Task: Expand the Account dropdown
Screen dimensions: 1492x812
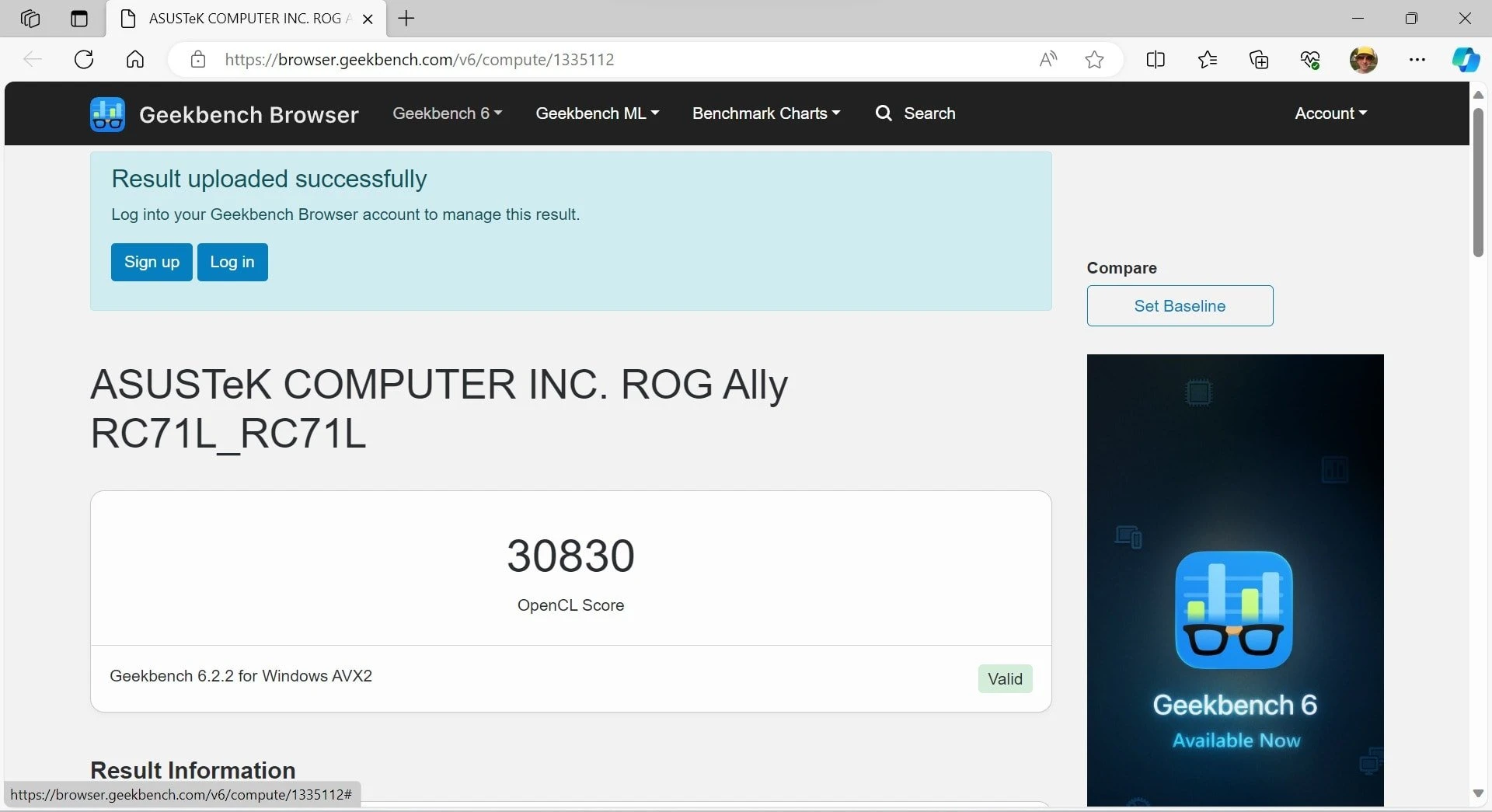Action: coord(1330,113)
